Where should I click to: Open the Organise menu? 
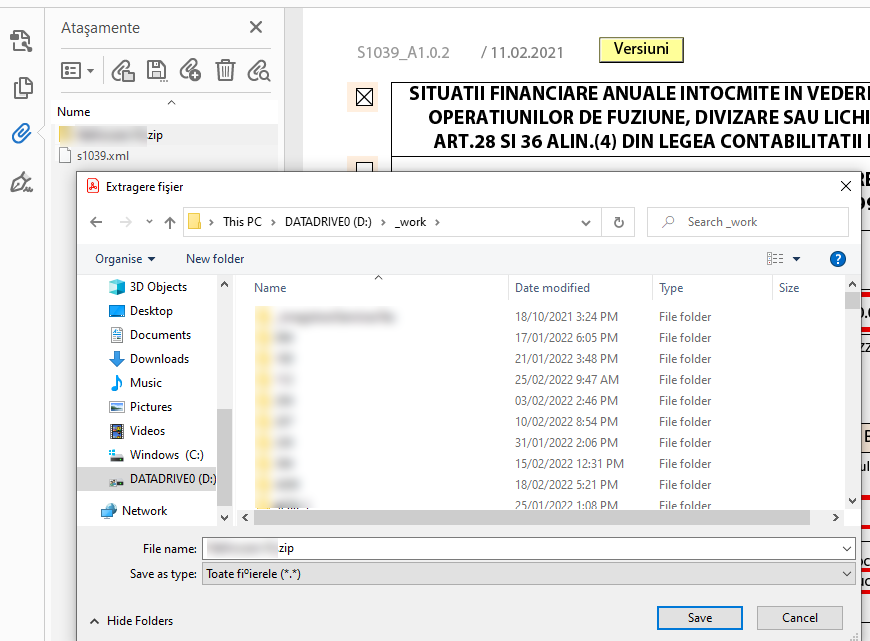tap(125, 259)
